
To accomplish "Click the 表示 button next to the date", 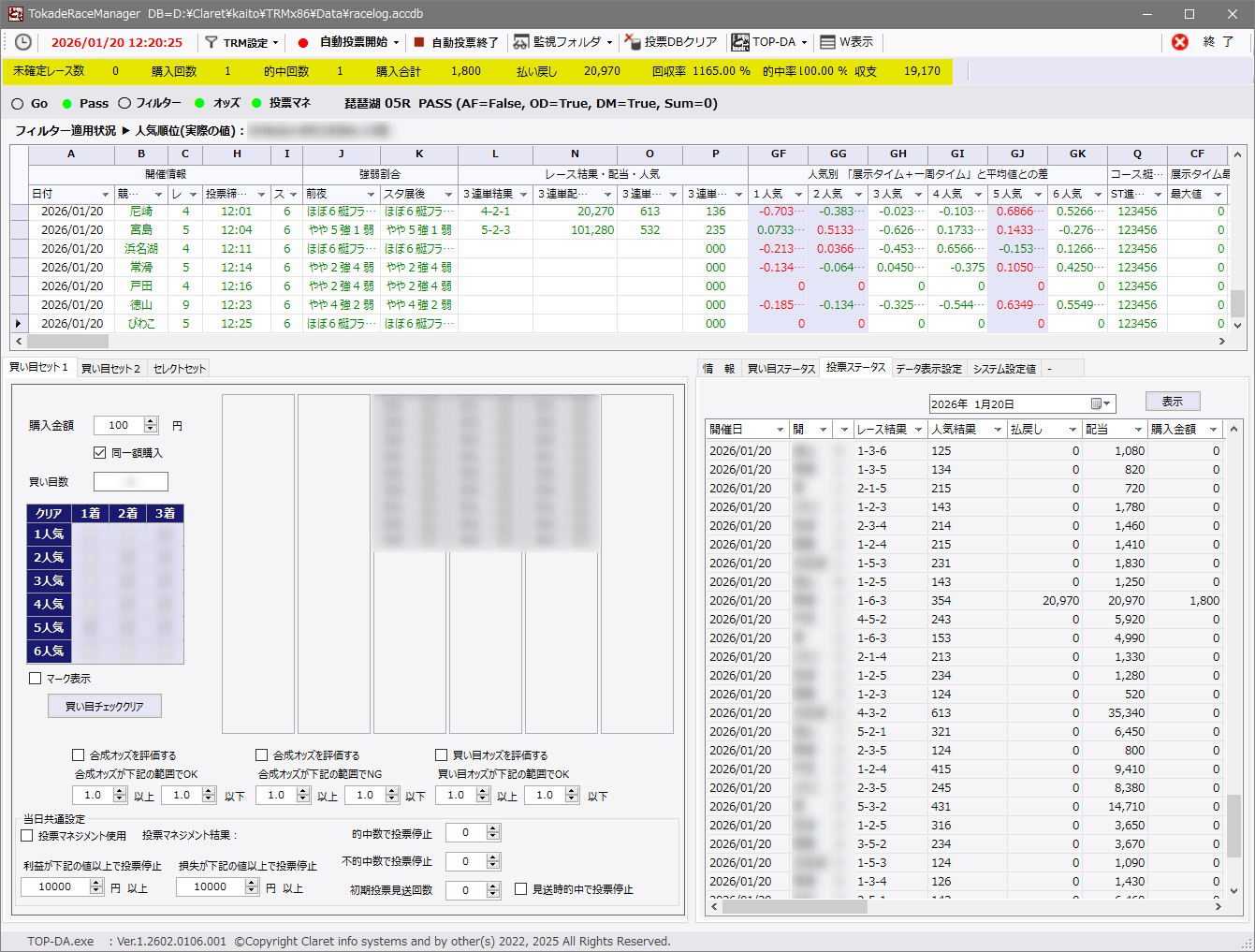I will click(x=1172, y=402).
